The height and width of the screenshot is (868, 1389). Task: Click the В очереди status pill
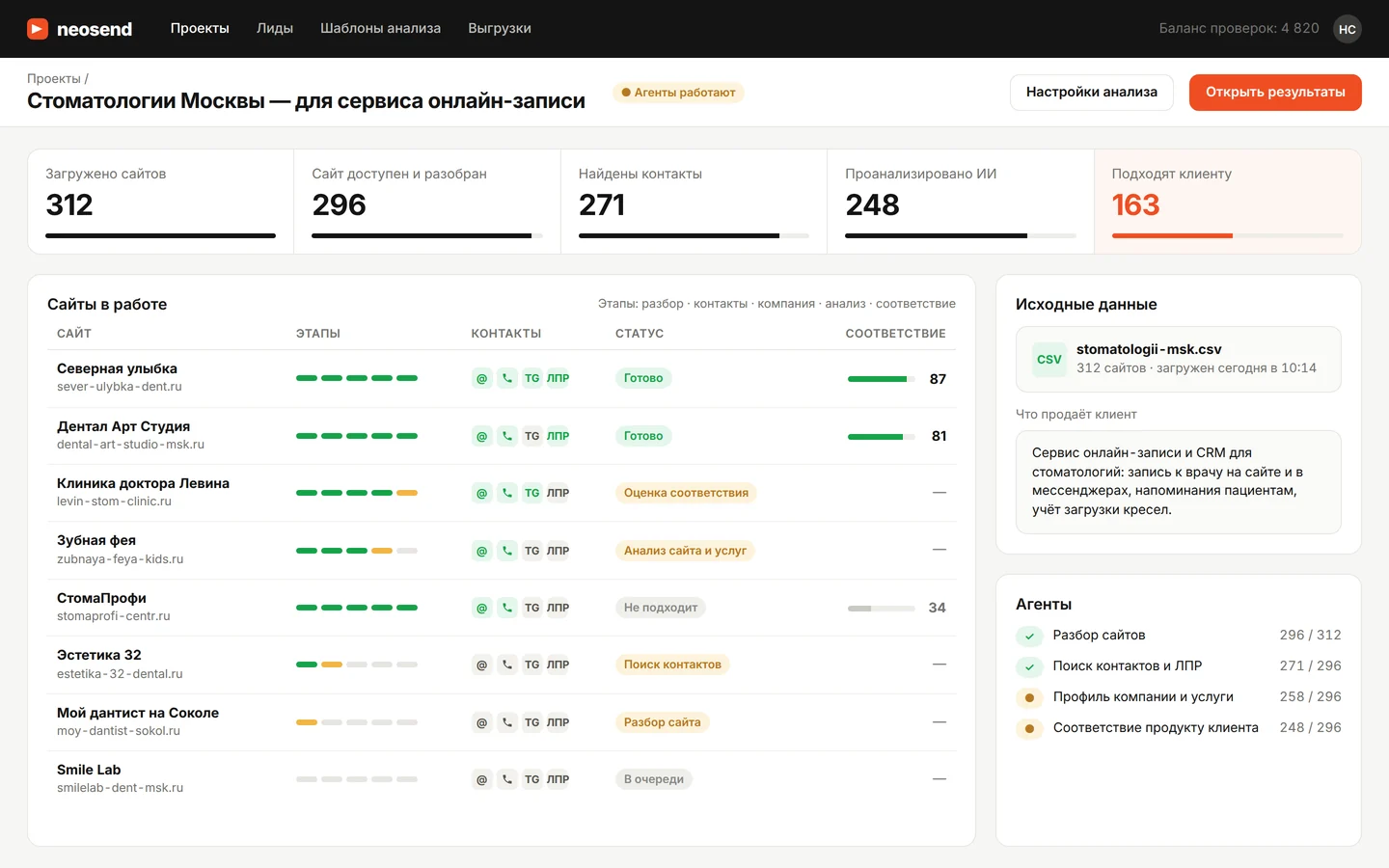[654, 779]
